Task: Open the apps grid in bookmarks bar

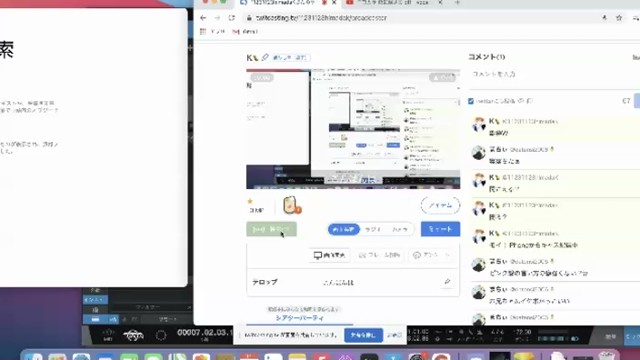Action: click(203, 31)
